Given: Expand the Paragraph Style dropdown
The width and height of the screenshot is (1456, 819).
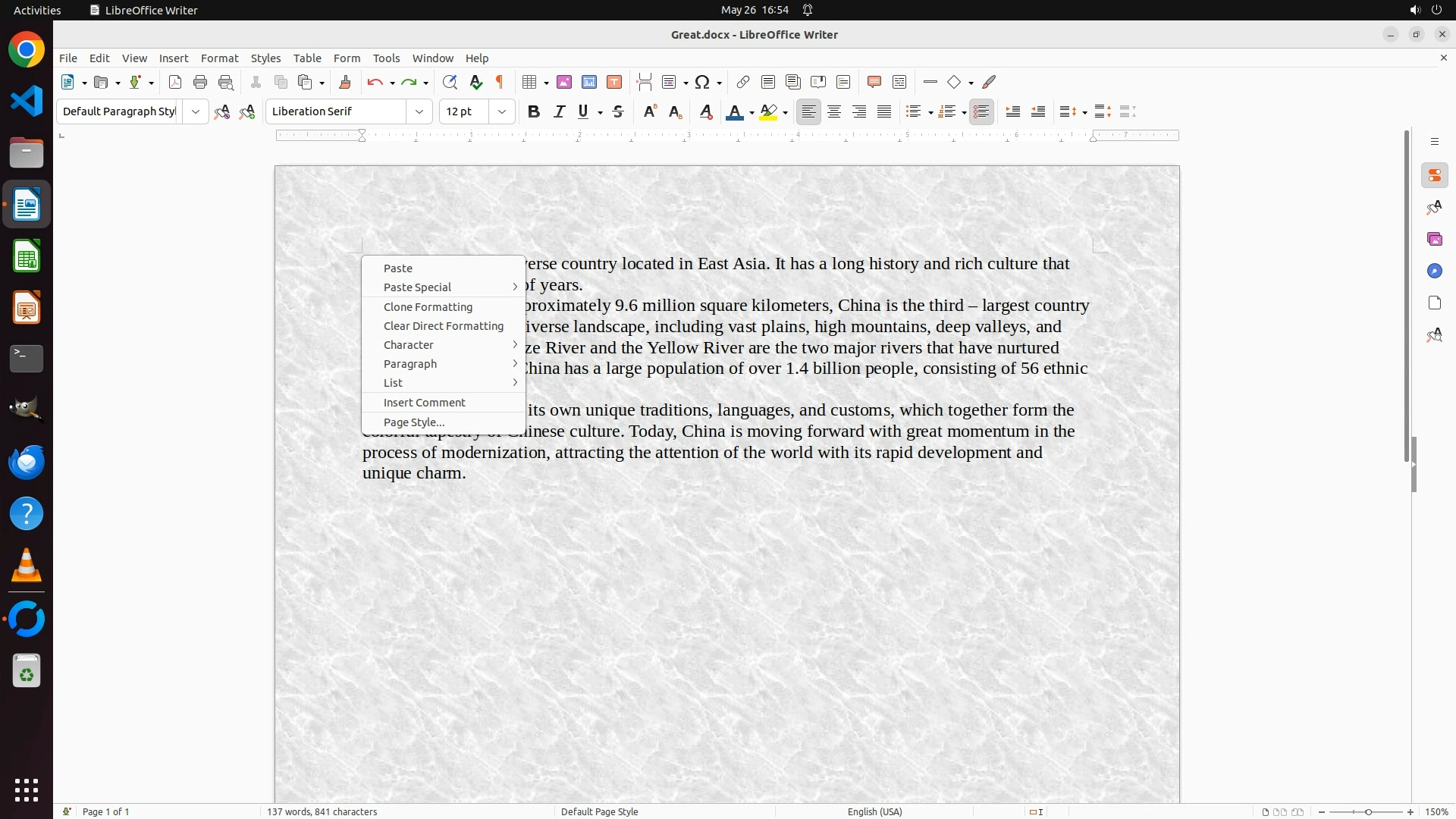Looking at the screenshot, I should (x=196, y=111).
